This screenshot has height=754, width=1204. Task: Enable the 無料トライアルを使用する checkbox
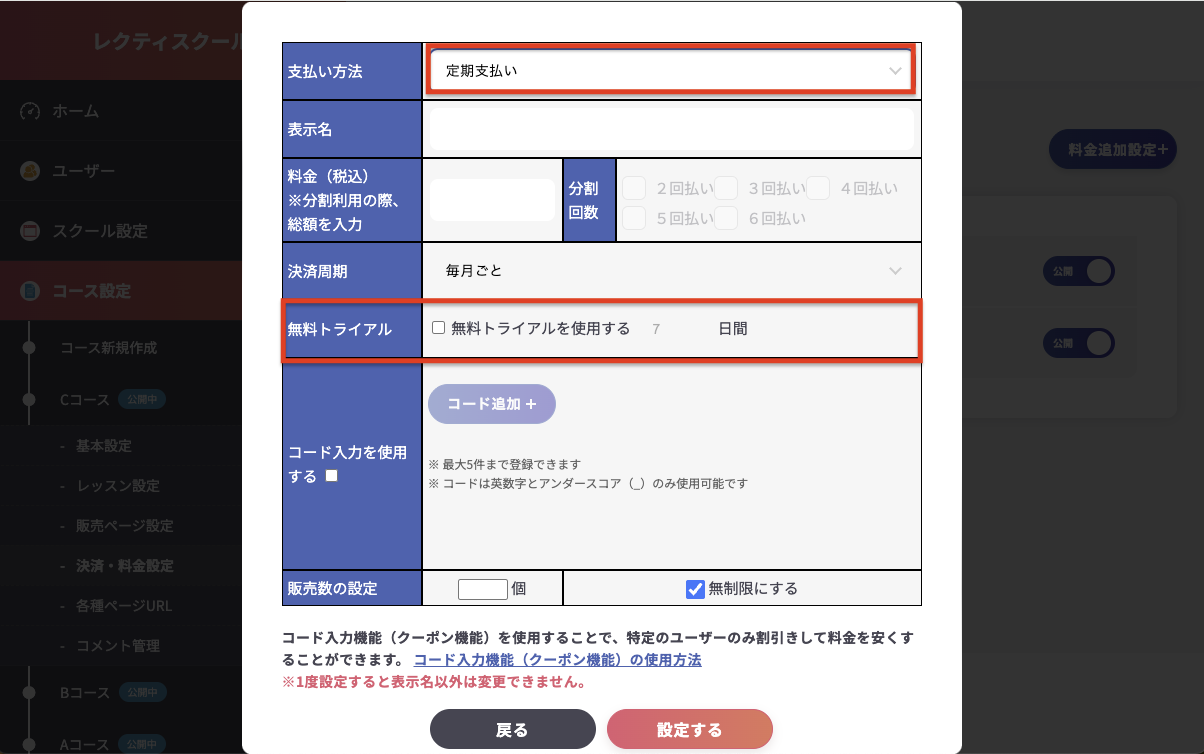tap(438, 328)
